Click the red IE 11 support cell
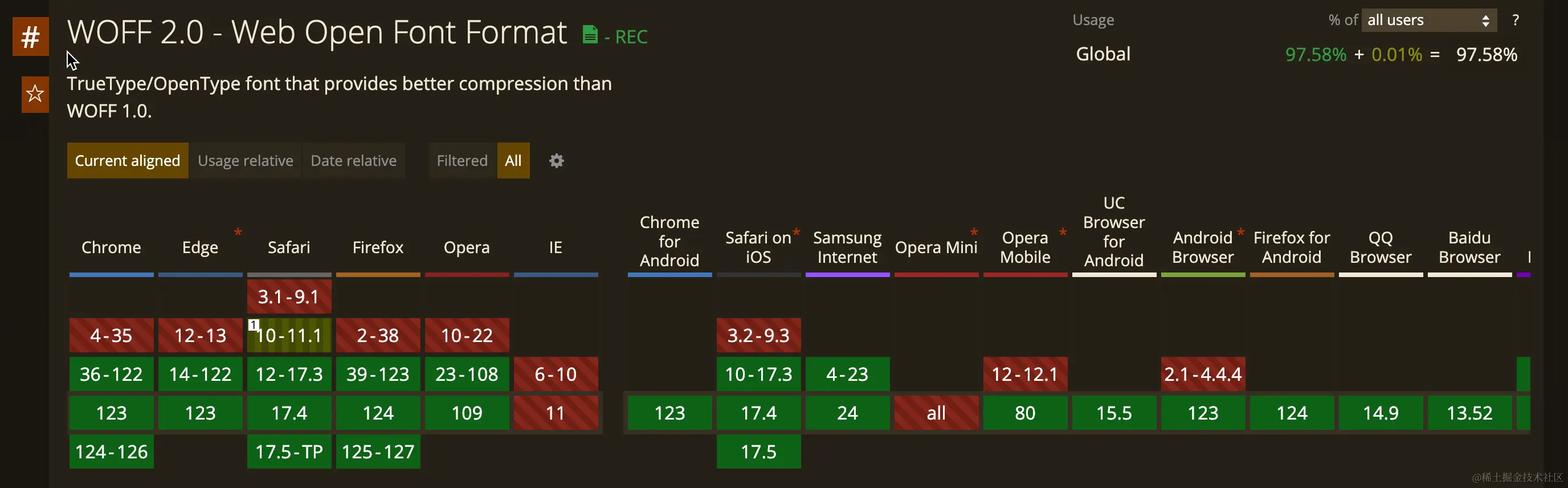Screen dimensions: 1568x488 coord(556,413)
